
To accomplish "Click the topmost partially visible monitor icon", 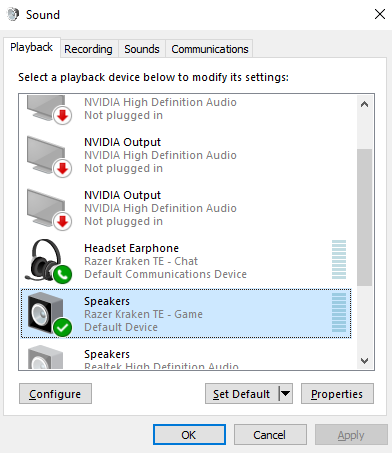I will (46, 108).
